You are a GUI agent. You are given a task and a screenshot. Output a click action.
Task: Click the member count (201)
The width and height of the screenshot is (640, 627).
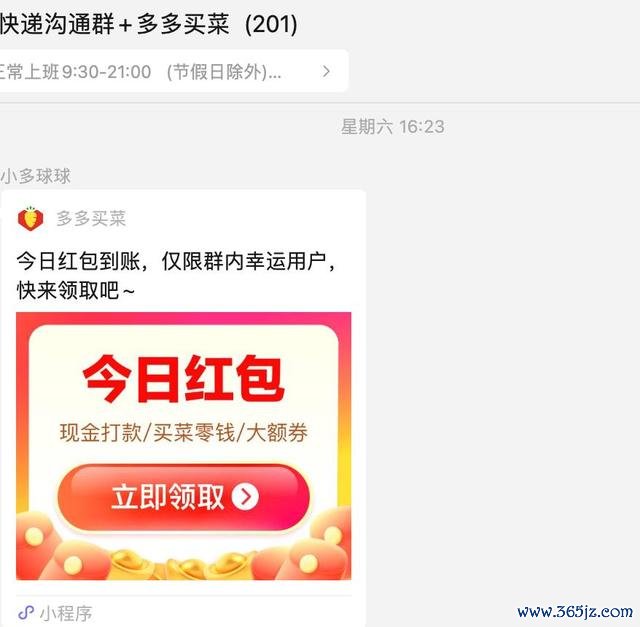tap(271, 24)
